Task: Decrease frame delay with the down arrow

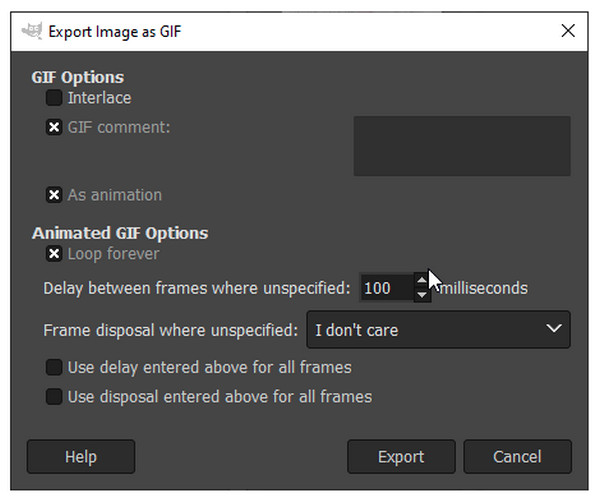Action: tap(422, 295)
